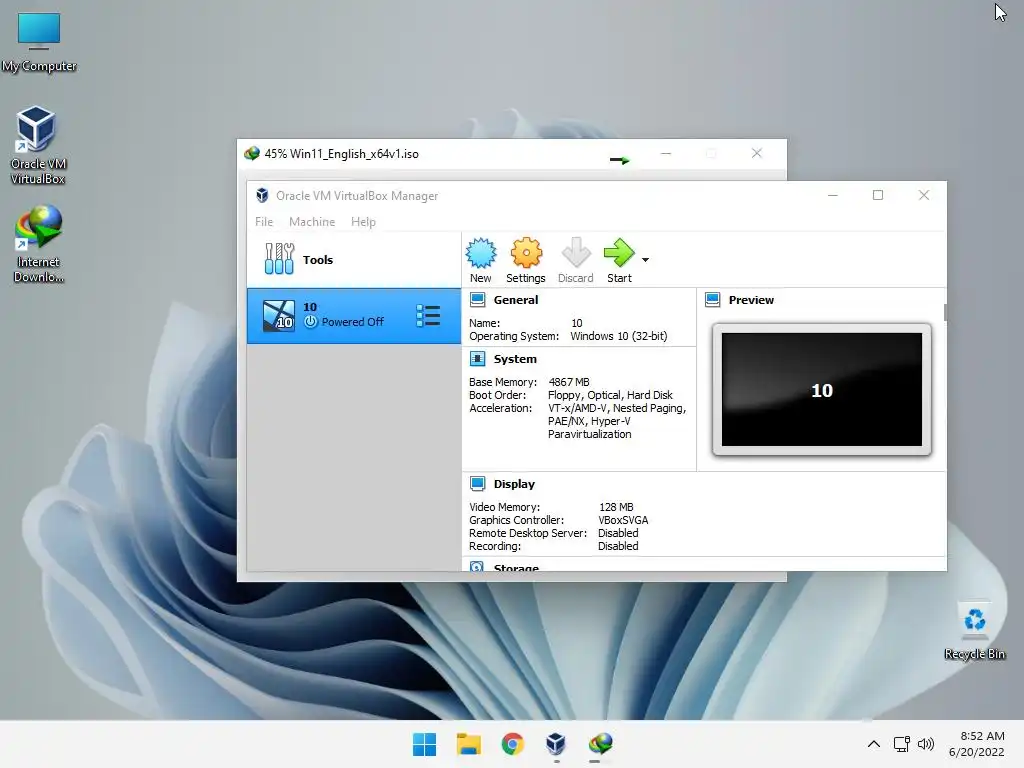Open File Explorer from the taskbar

(x=468, y=744)
